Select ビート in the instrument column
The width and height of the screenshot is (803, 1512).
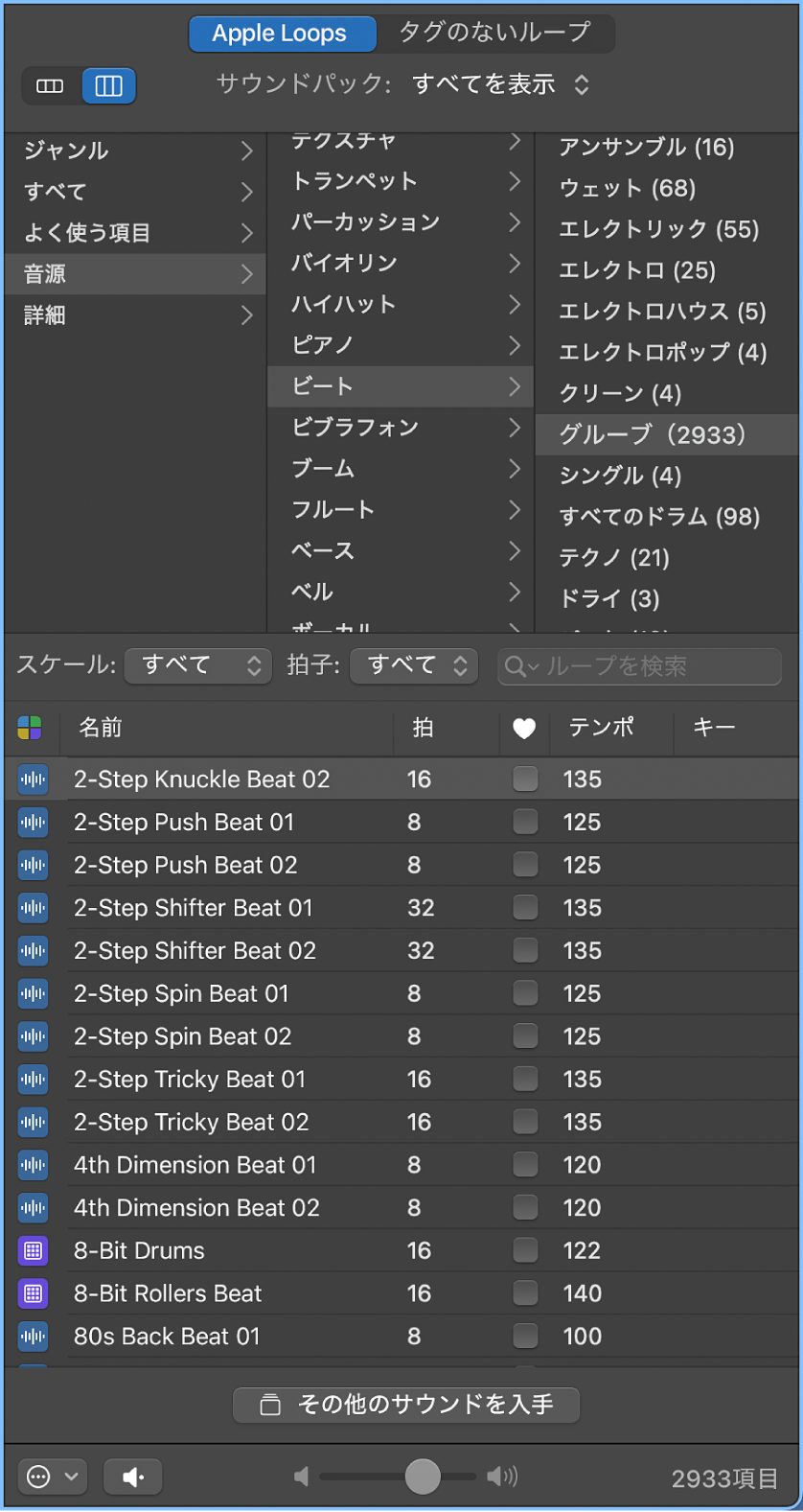point(401,386)
